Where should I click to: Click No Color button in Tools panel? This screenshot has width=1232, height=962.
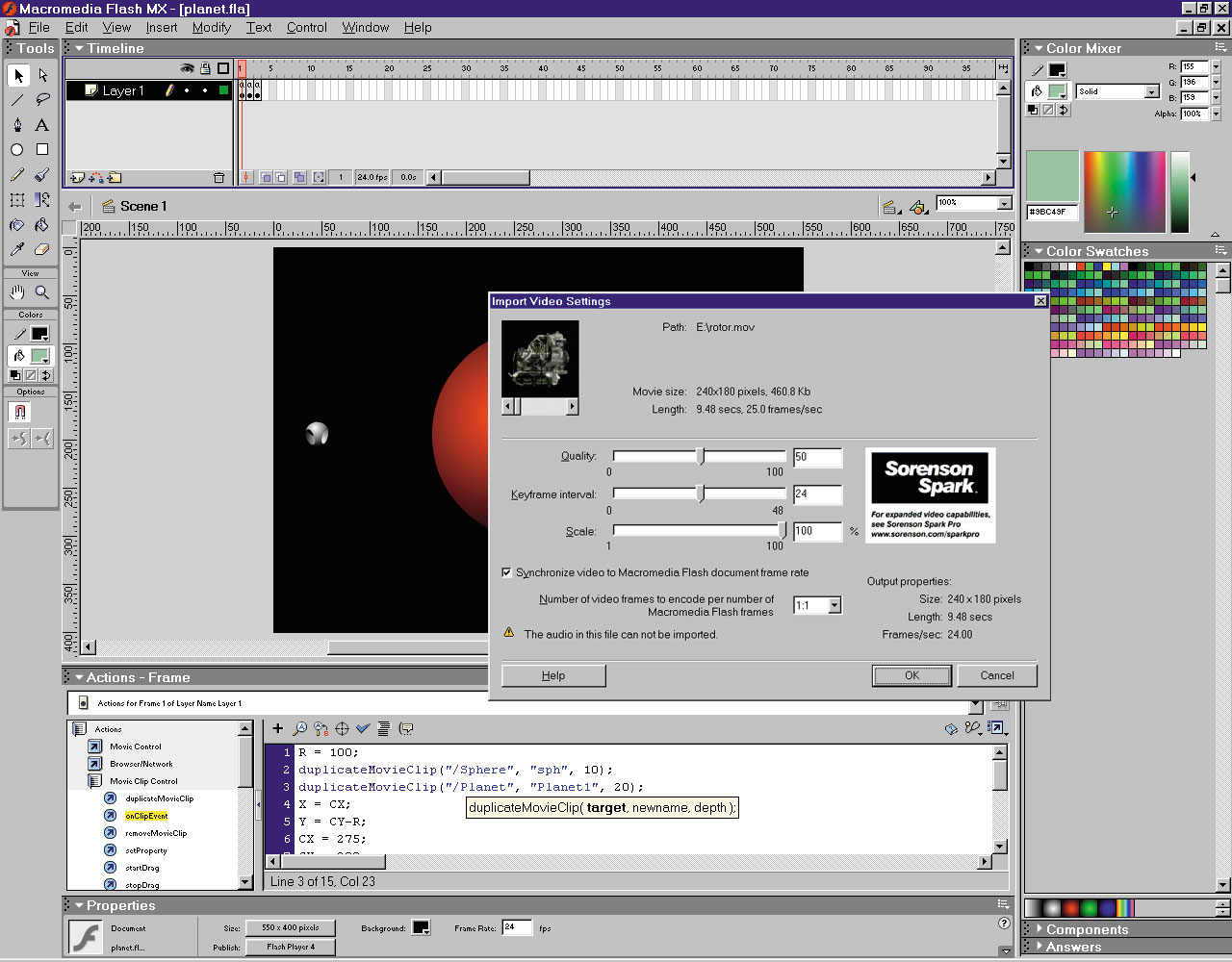(x=31, y=375)
